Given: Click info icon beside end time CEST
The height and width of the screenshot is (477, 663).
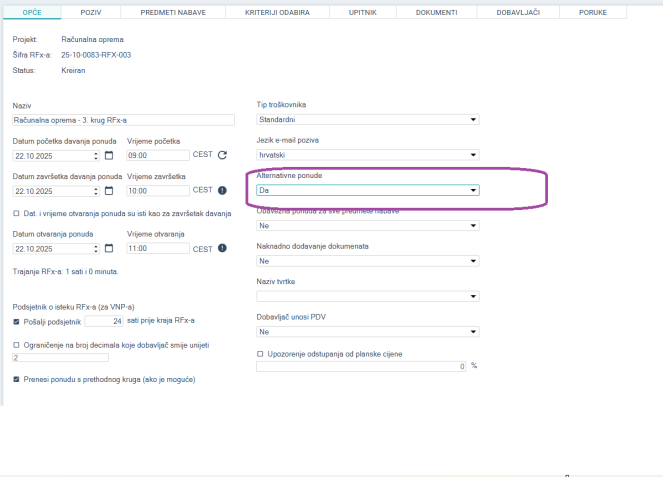Looking at the screenshot, I should coord(222,190).
